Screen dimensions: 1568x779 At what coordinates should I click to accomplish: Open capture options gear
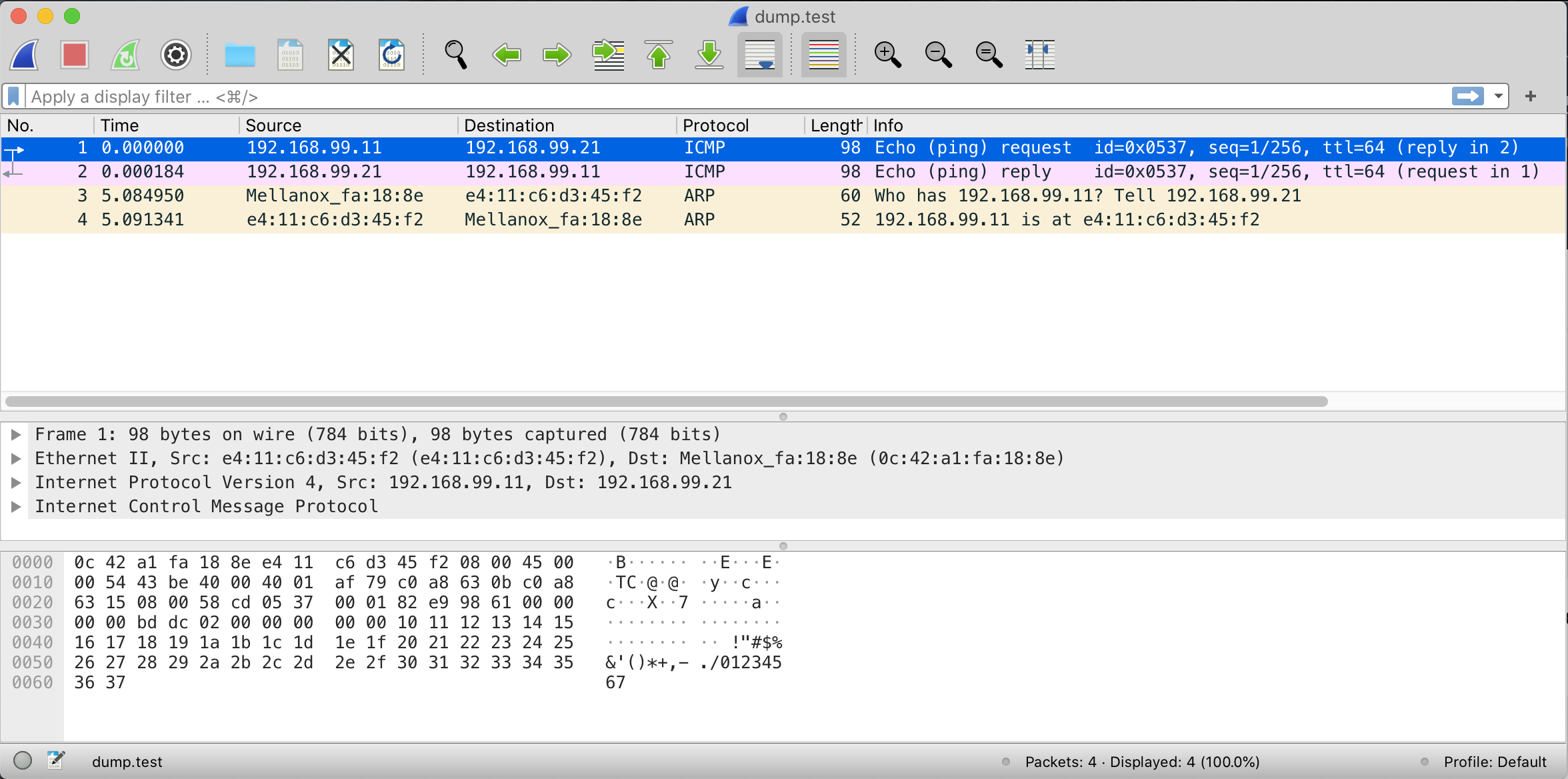[176, 55]
